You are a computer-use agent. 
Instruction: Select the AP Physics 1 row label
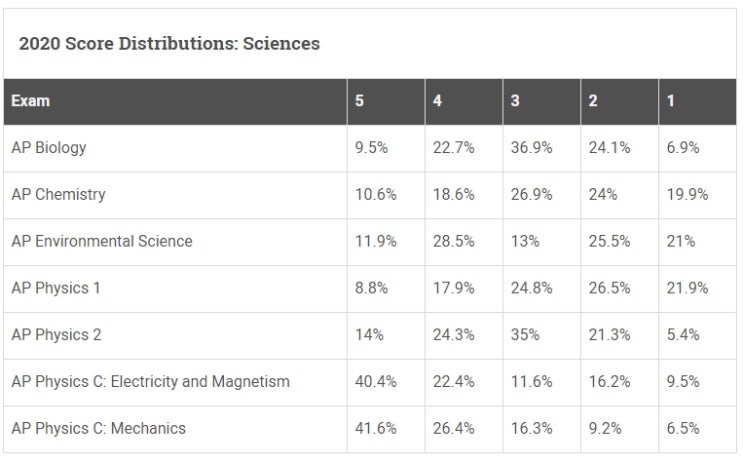click(x=56, y=288)
